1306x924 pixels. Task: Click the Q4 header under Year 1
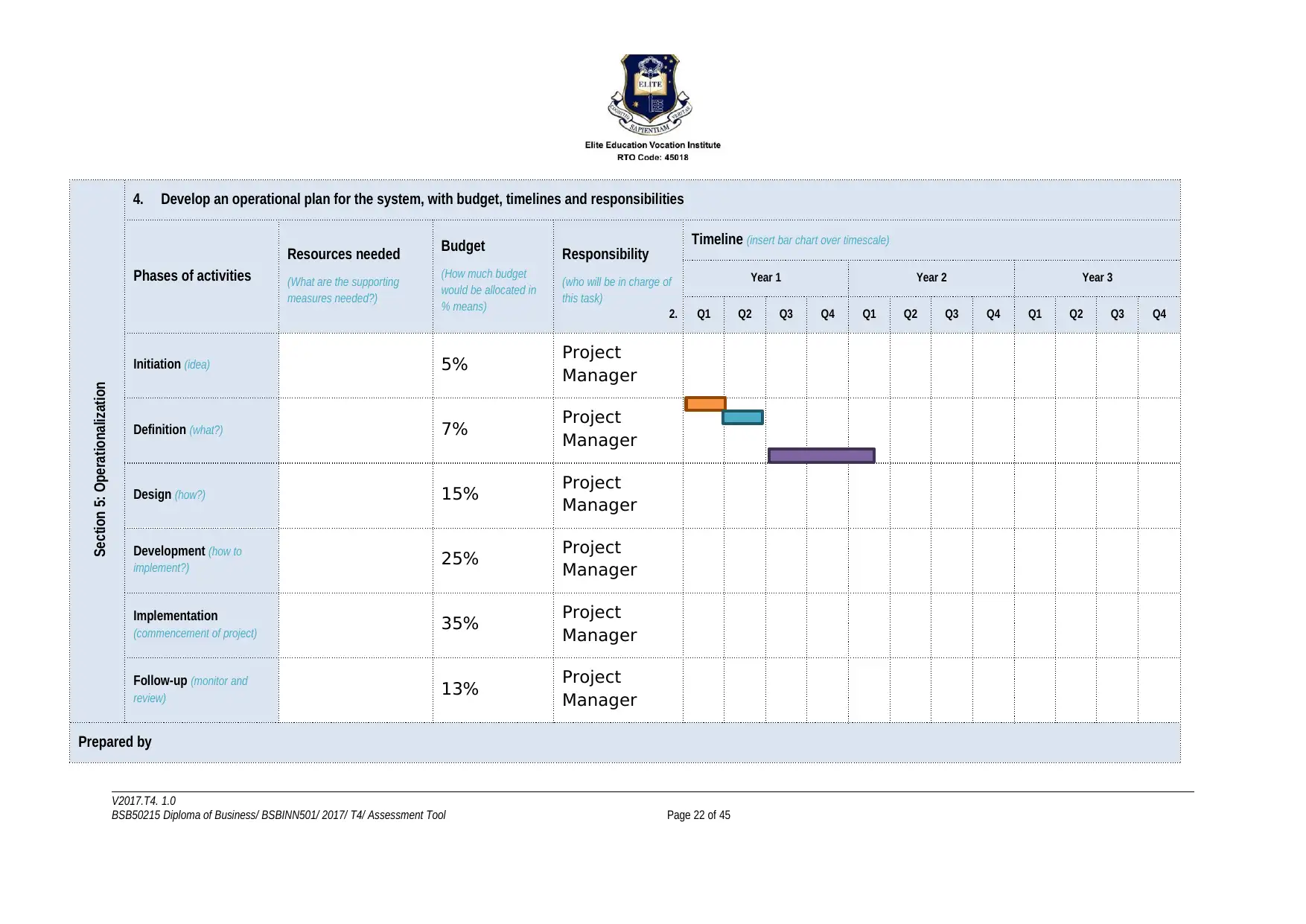[x=827, y=314]
